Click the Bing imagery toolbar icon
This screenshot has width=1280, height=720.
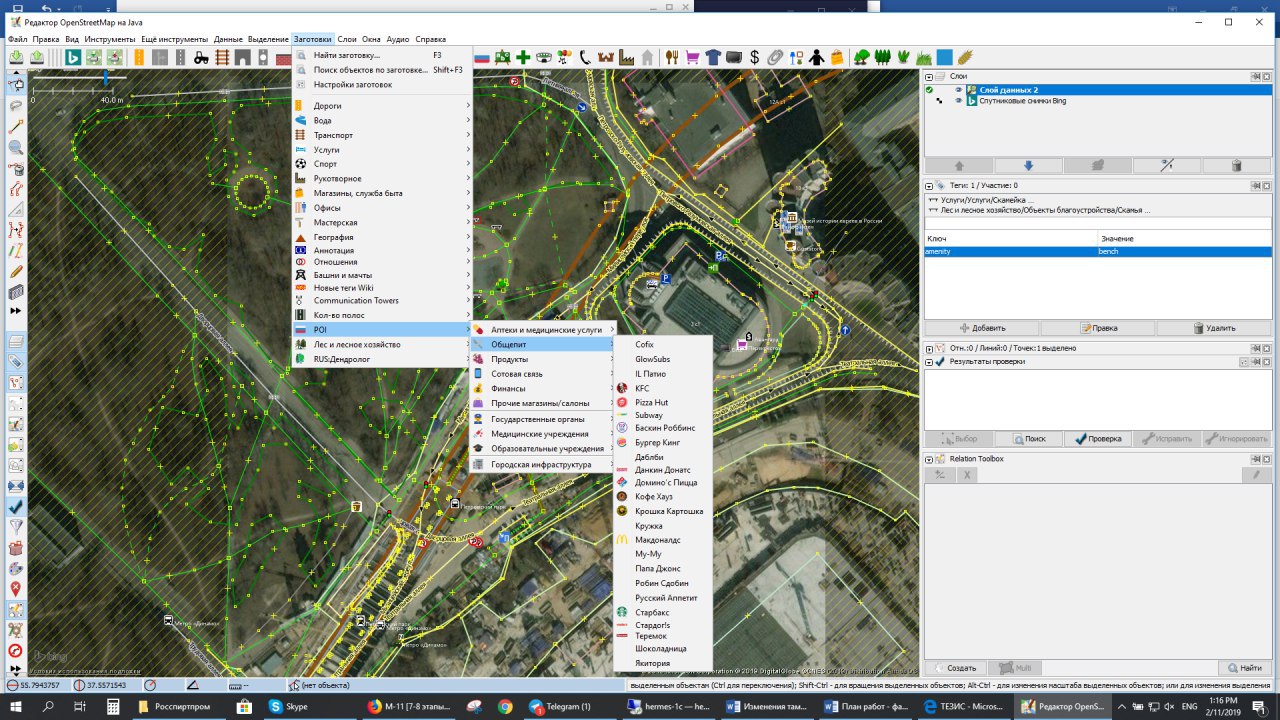[x=73, y=57]
